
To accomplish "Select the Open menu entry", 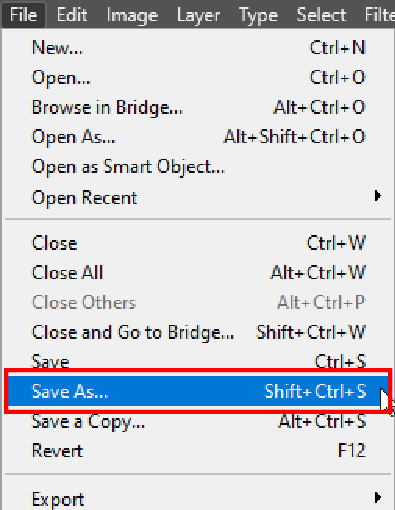I will pos(198,77).
